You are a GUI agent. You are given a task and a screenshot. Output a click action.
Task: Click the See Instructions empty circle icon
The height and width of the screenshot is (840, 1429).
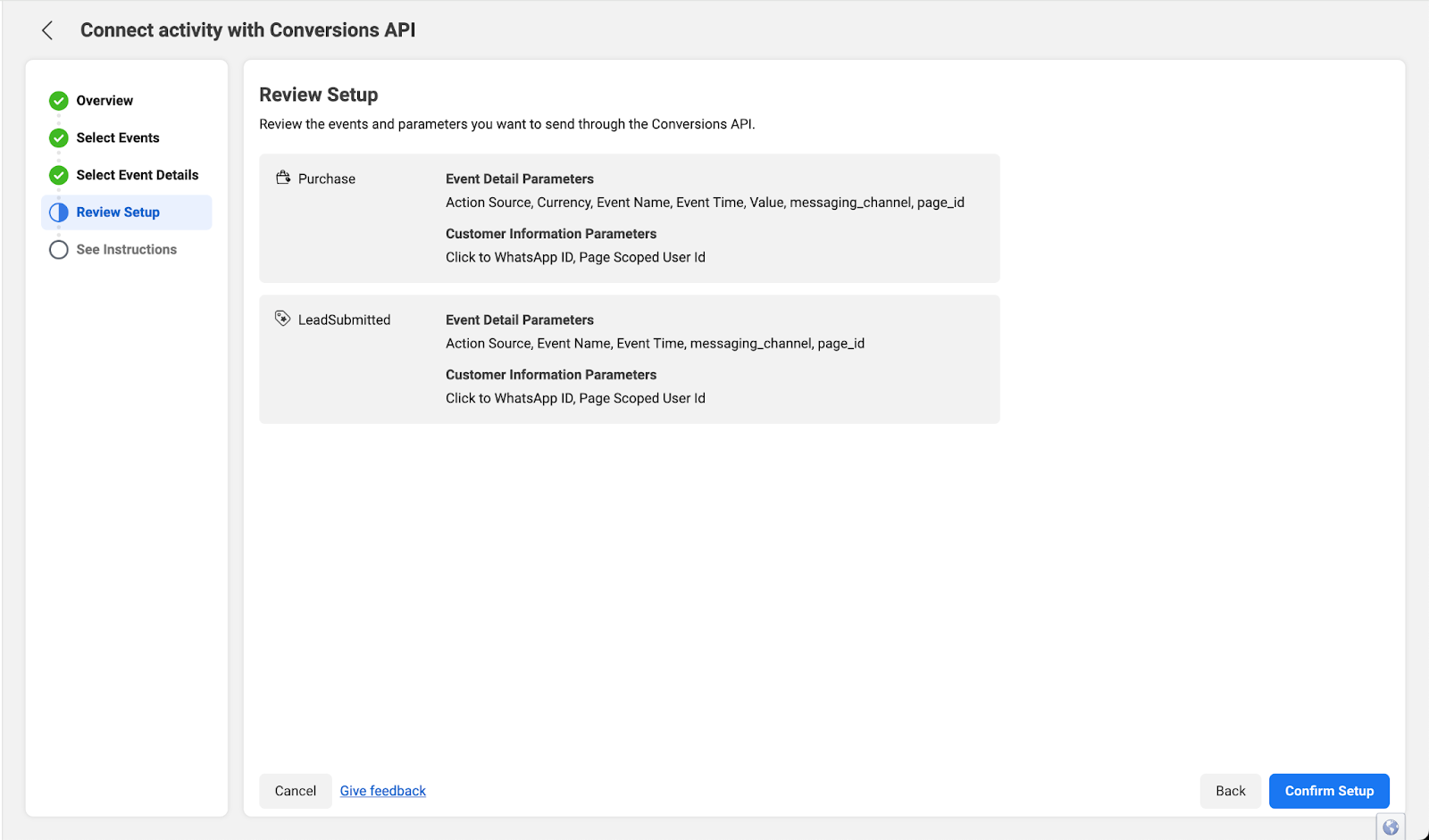(59, 250)
